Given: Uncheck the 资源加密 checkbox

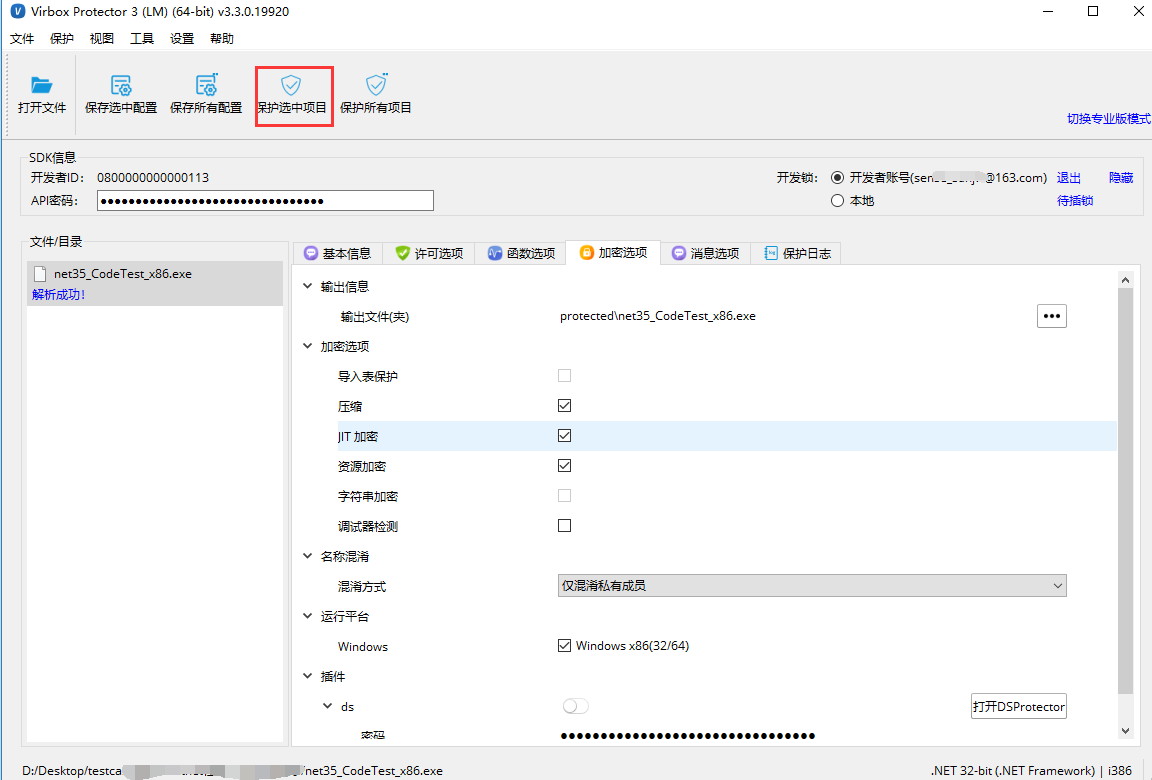Looking at the screenshot, I should (x=564, y=466).
